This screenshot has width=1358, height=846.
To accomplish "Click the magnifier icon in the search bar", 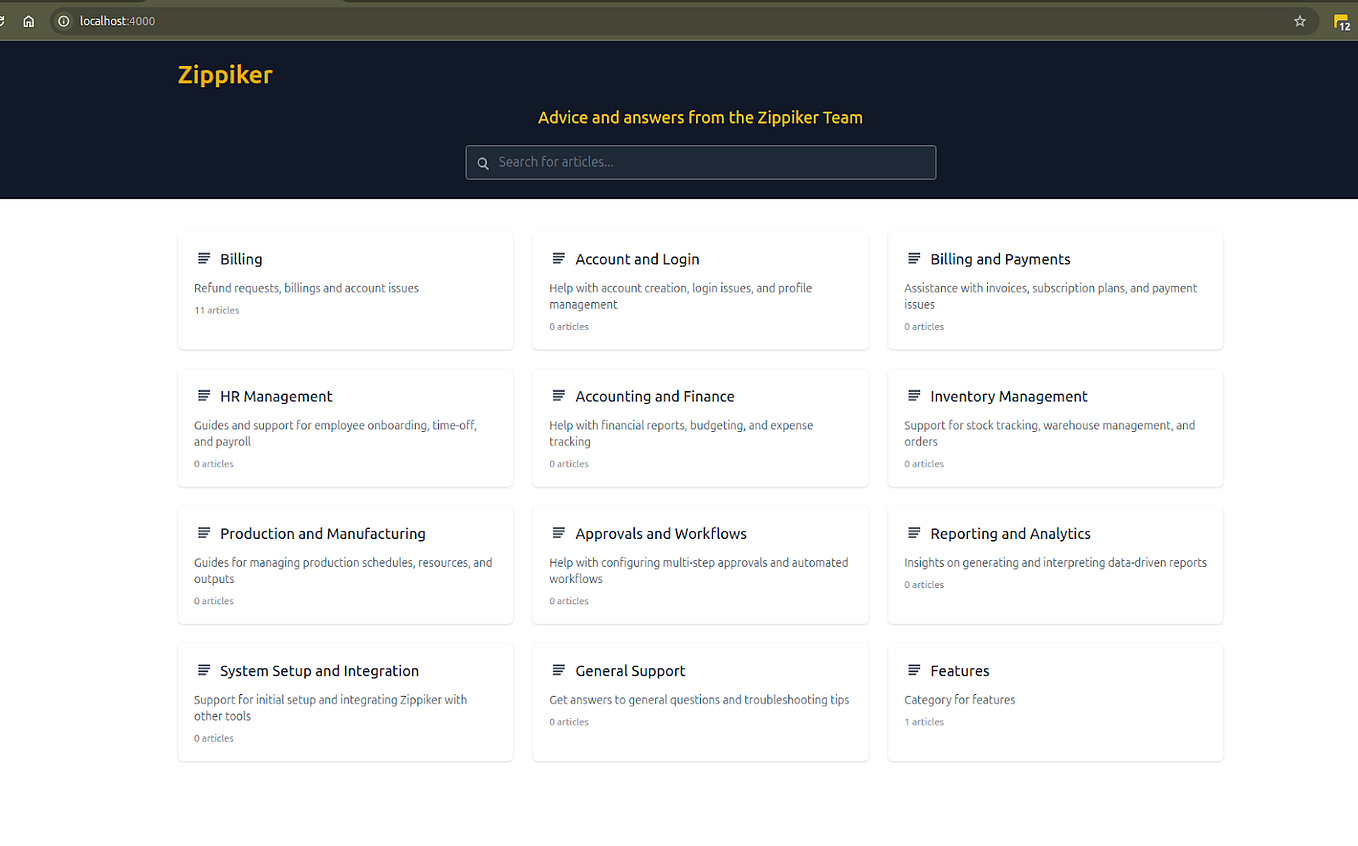I will pyautogui.click(x=483, y=162).
